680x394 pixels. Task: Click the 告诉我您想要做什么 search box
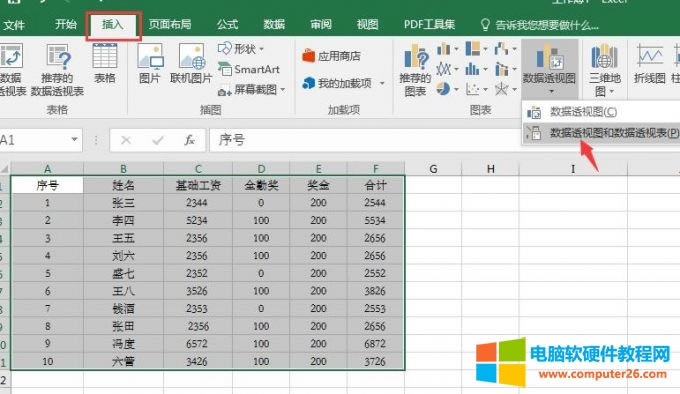(x=540, y=25)
